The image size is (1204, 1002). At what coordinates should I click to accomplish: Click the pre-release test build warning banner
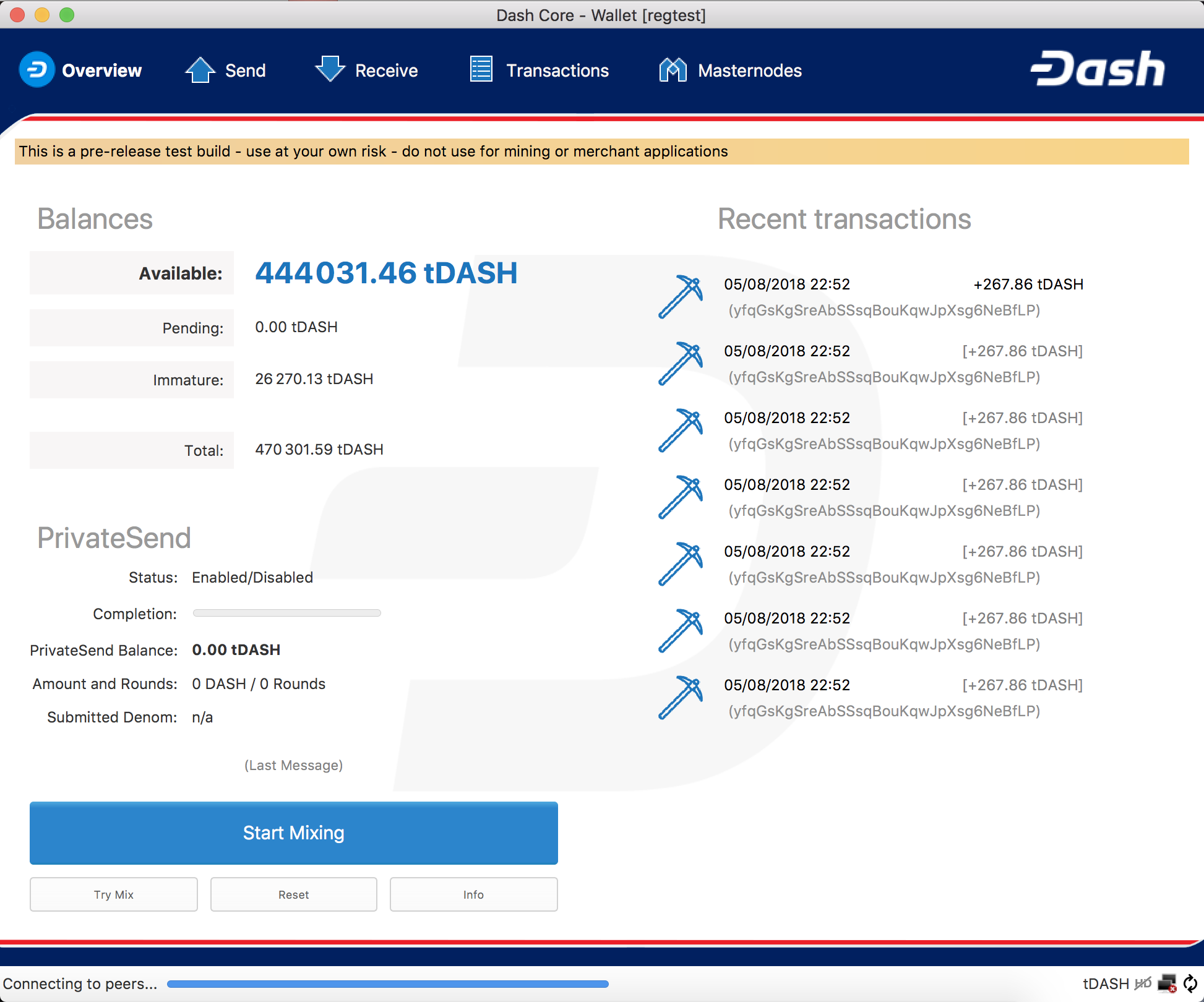click(x=602, y=152)
